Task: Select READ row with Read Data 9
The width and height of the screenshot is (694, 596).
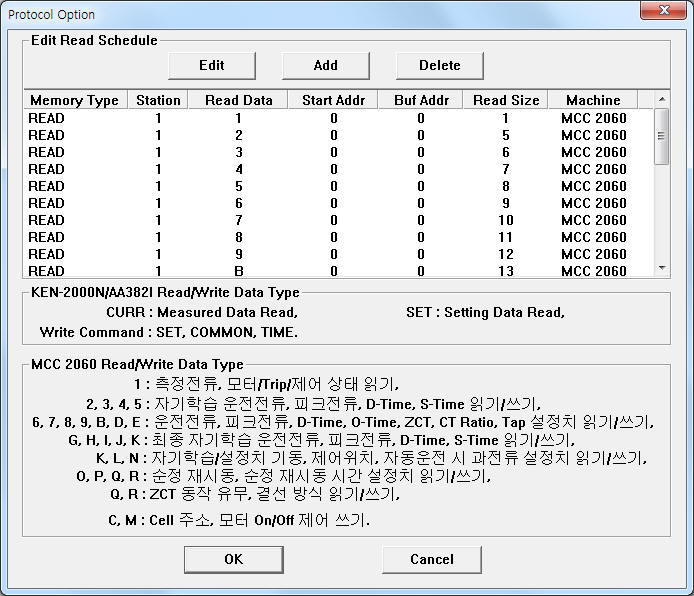Action: point(339,254)
